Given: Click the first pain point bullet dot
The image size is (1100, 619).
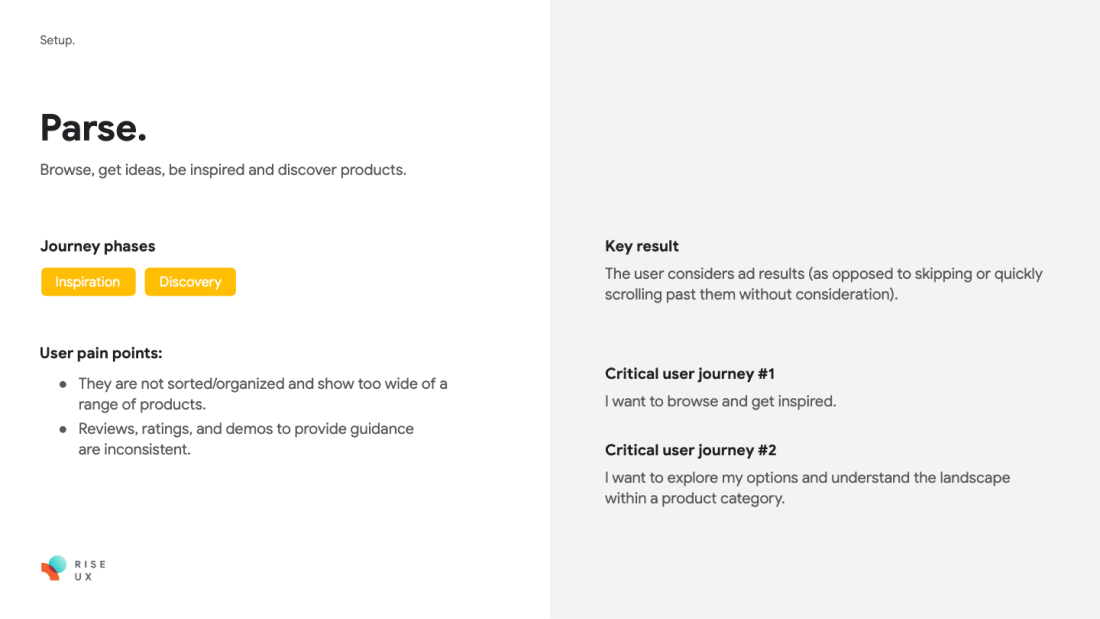Looking at the screenshot, I should 63,385.
